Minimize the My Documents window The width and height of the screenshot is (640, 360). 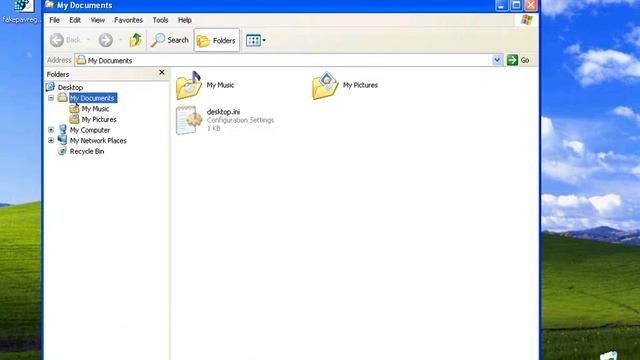click(502, 5)
